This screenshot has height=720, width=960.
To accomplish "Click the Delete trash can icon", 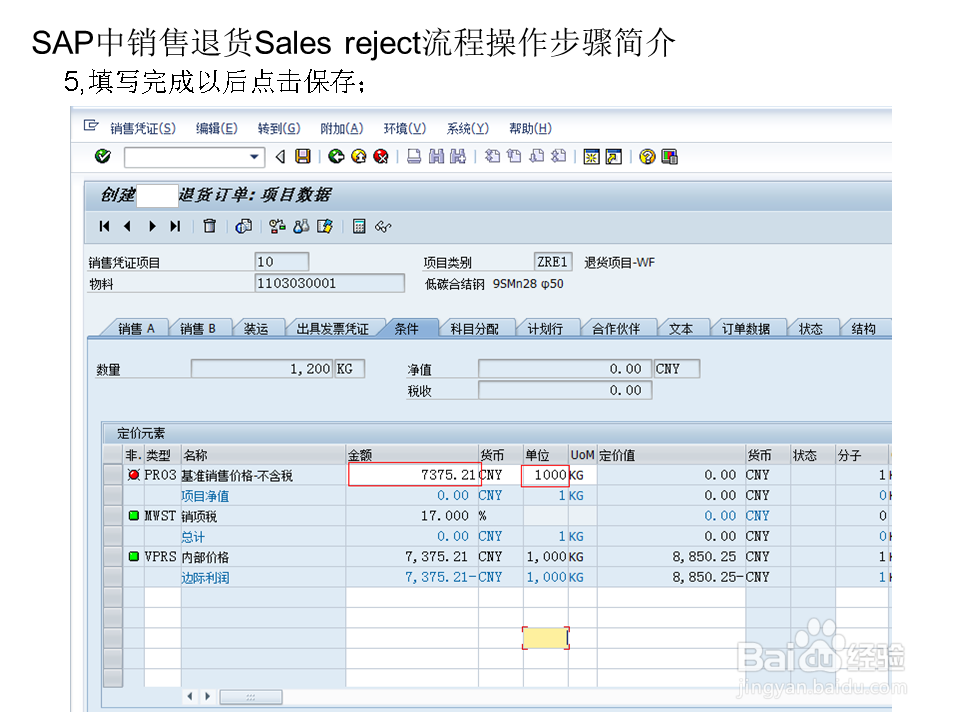I will [x=209, y=227].
